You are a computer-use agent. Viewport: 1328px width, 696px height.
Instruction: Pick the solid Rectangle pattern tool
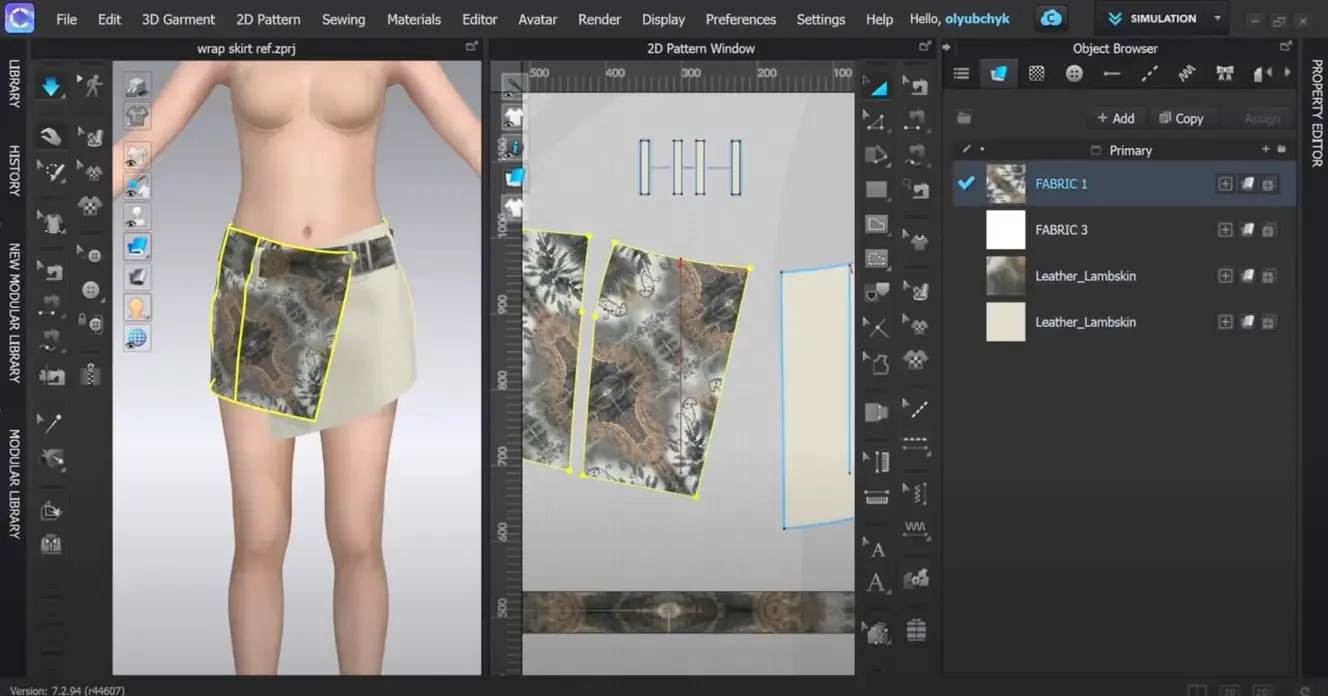click(877, 190)
